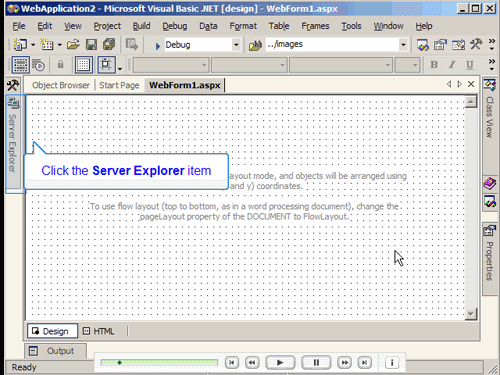Toggle the Snap to Grid button
This screenshot has height=375, width=500.
click(106, 65)
